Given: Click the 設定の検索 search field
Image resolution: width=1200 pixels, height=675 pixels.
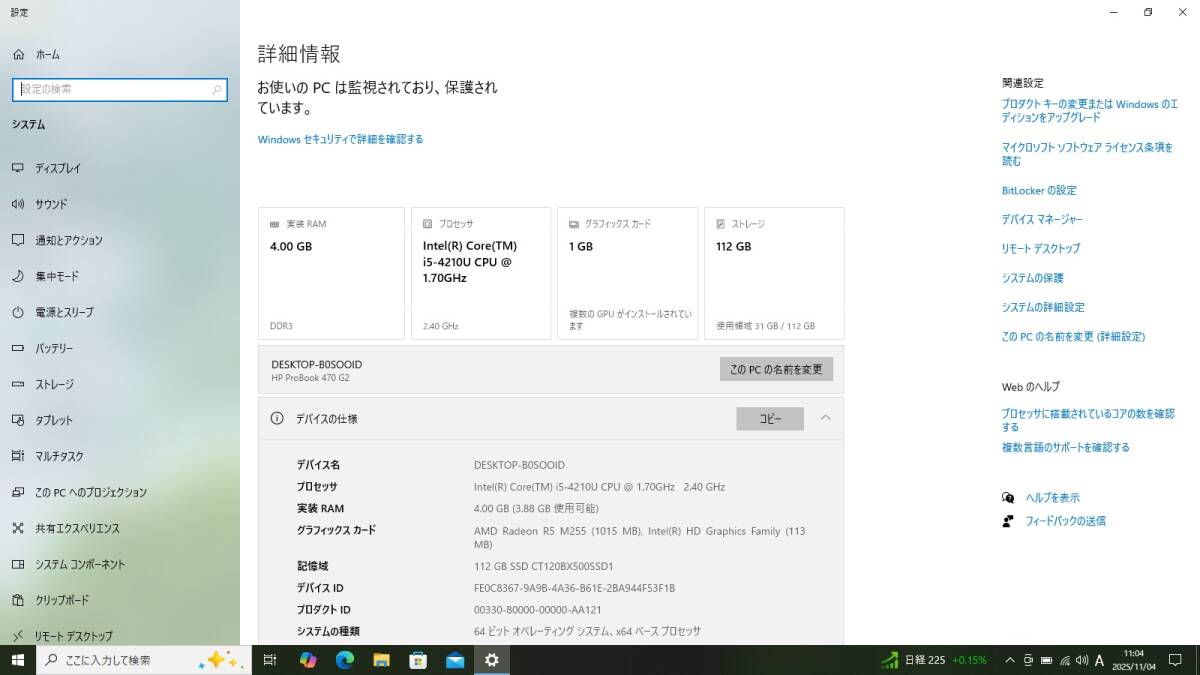Looking at the screenshot, I should [119, 89].
